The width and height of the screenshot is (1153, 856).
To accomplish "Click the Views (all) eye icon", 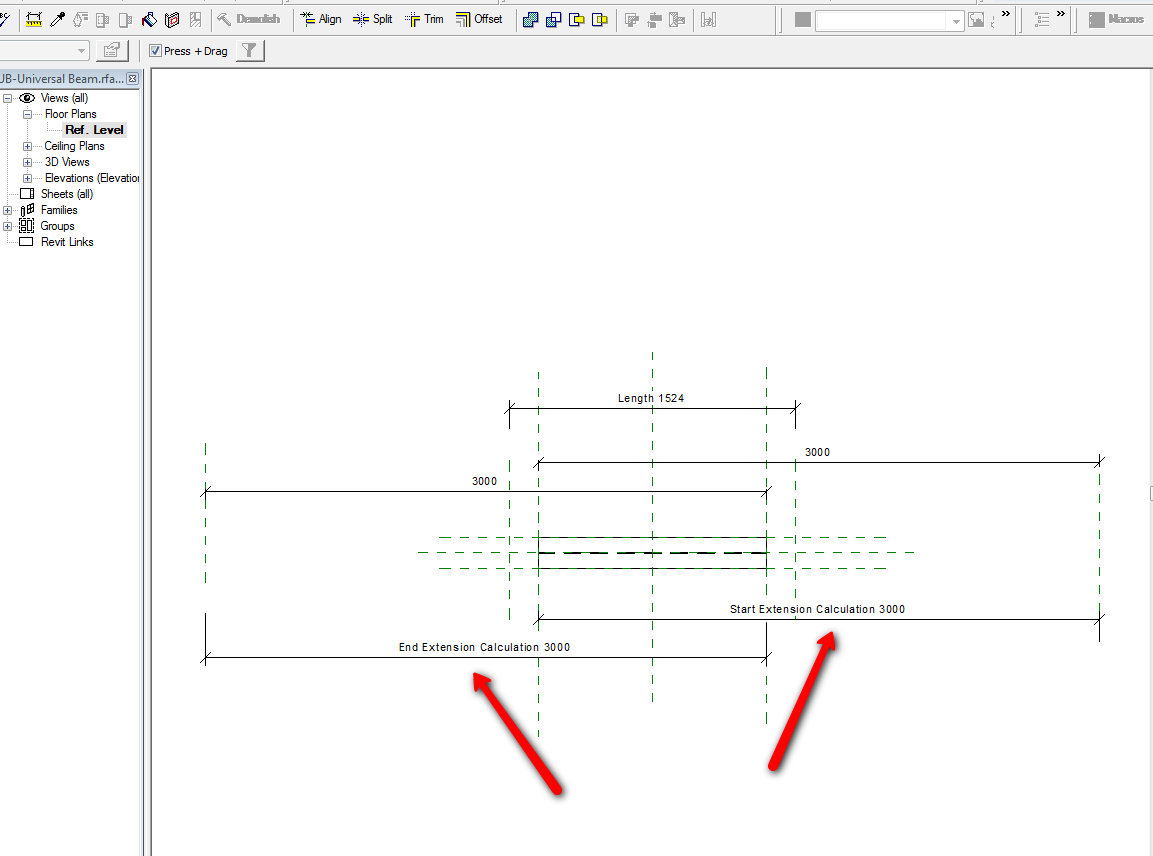I will click(27, 98).
